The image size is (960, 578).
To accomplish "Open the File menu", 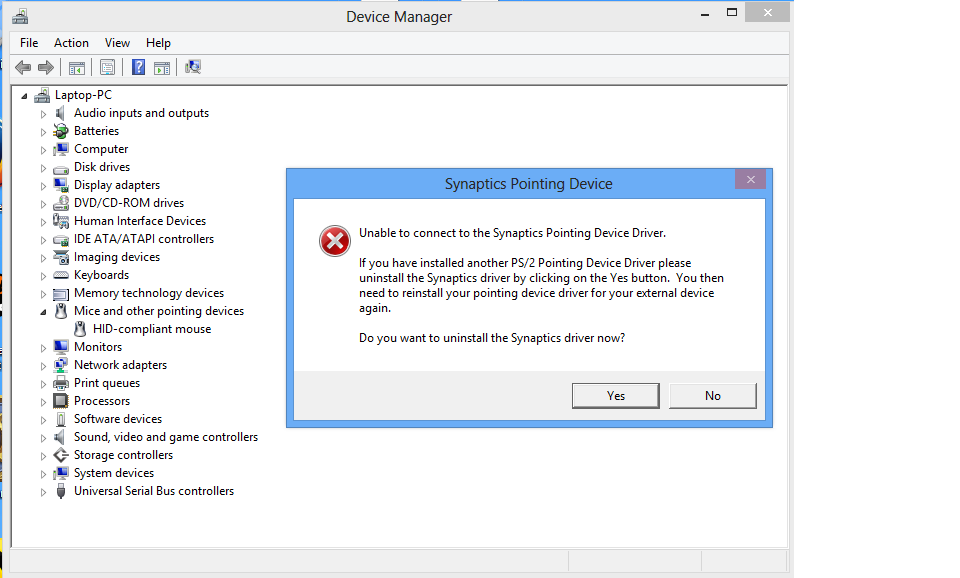I will pyautogui.click(x=29, y=43).
